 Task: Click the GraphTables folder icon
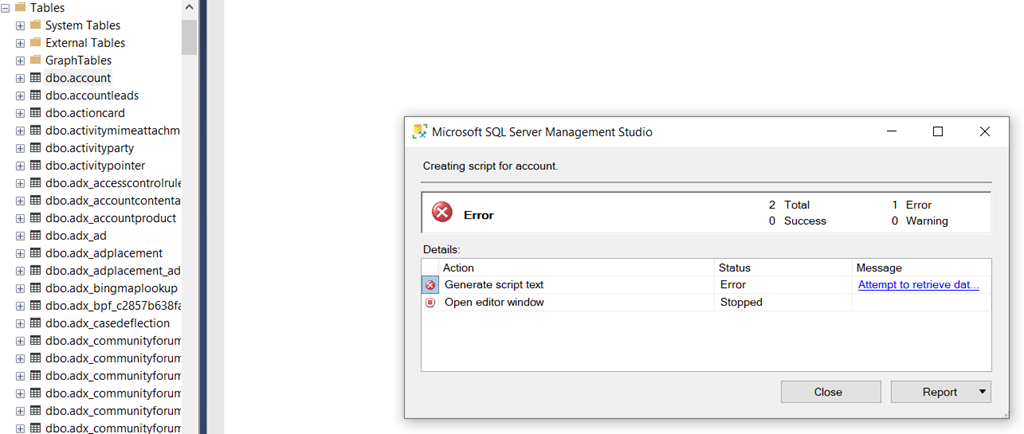point(35,60)
